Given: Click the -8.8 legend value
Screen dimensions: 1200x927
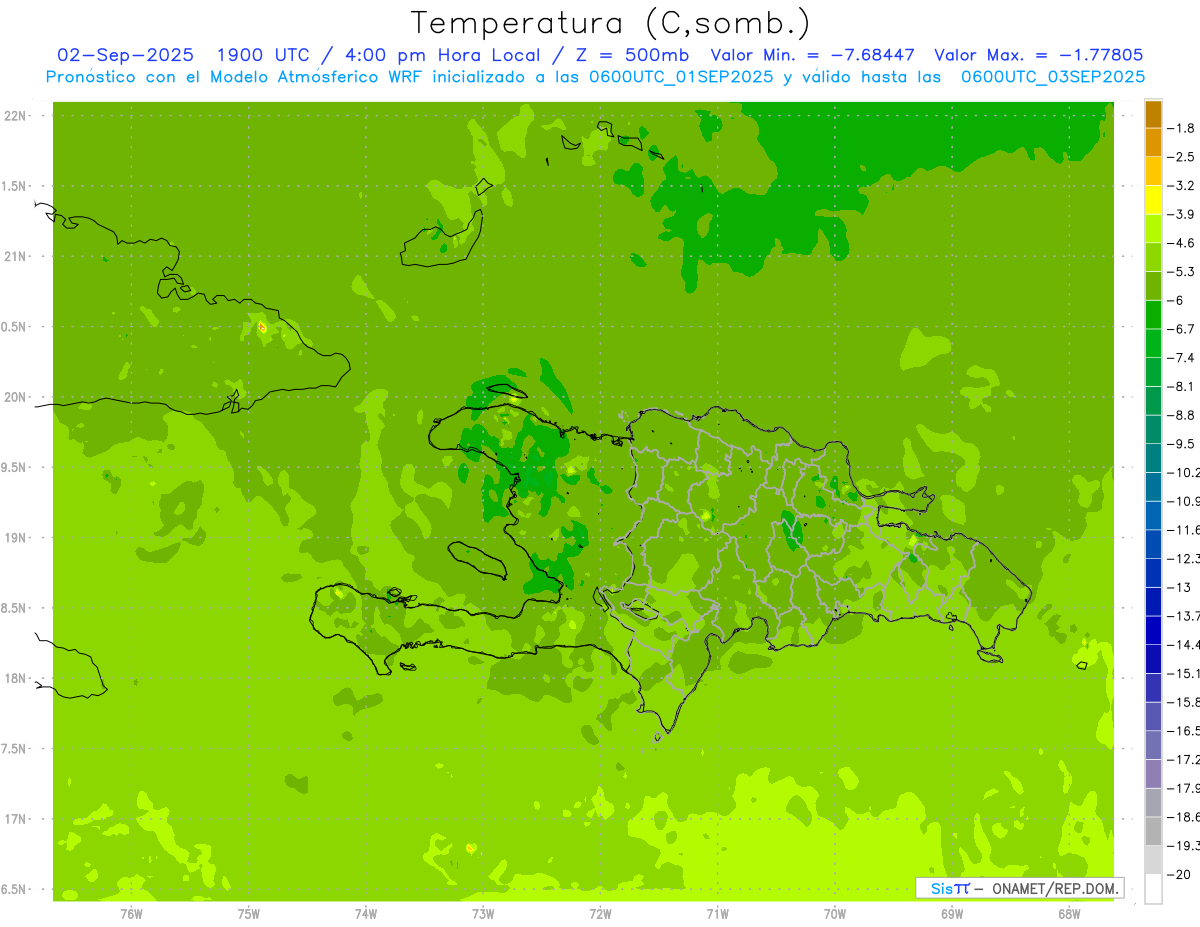Looking at the screenshot, I should pyautogui.click(x=1182, y=414).
